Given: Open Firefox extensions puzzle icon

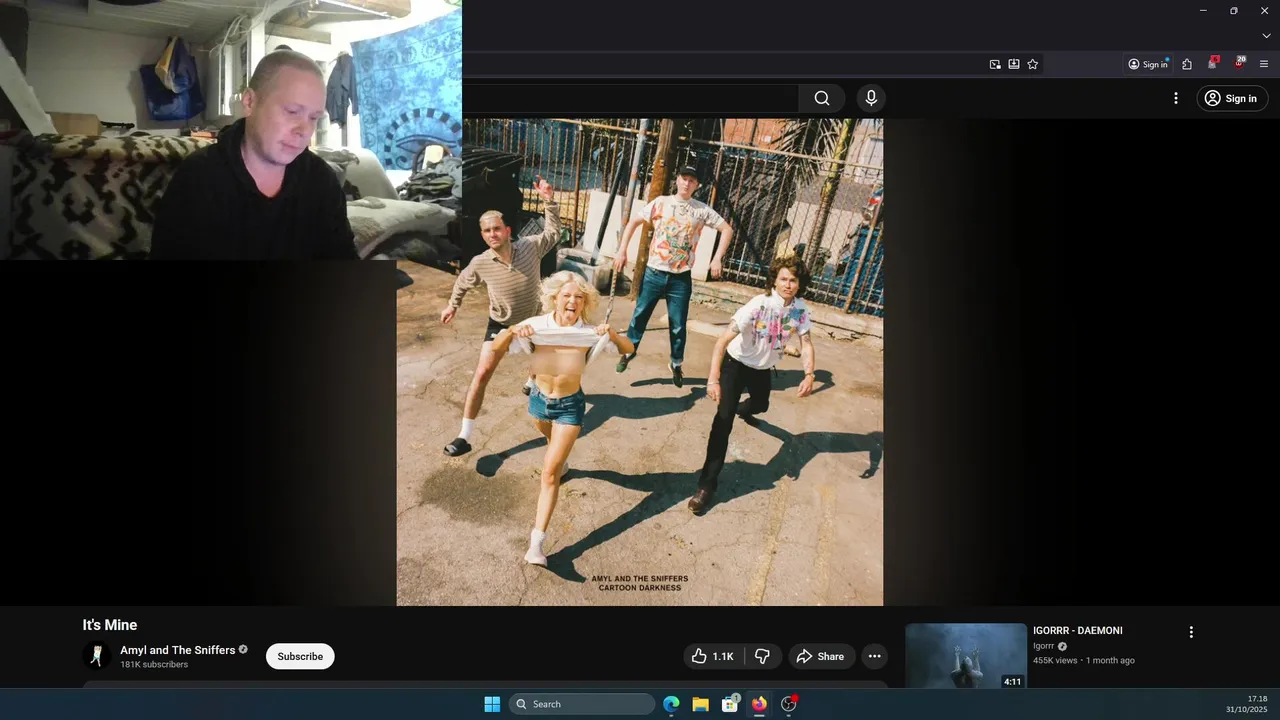Looking at the screenshot, I should 1187,64.
